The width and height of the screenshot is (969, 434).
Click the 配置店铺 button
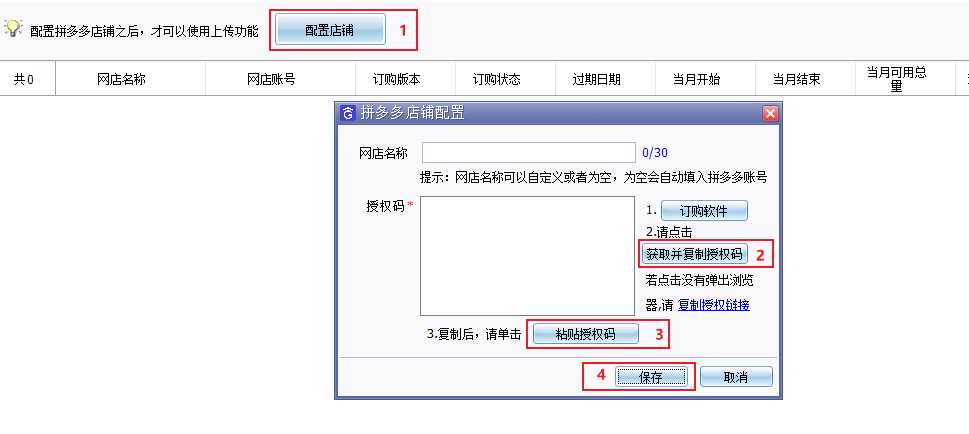click(330, 30)
